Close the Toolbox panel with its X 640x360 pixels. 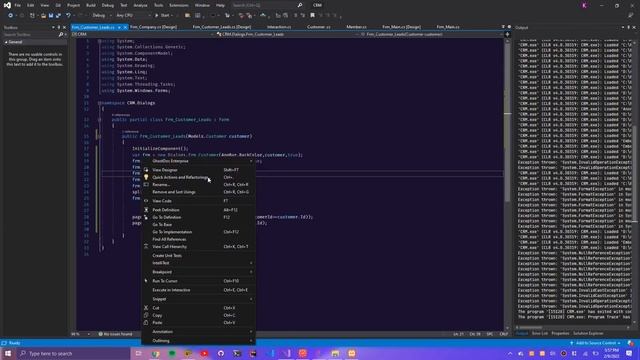point(64,27)
